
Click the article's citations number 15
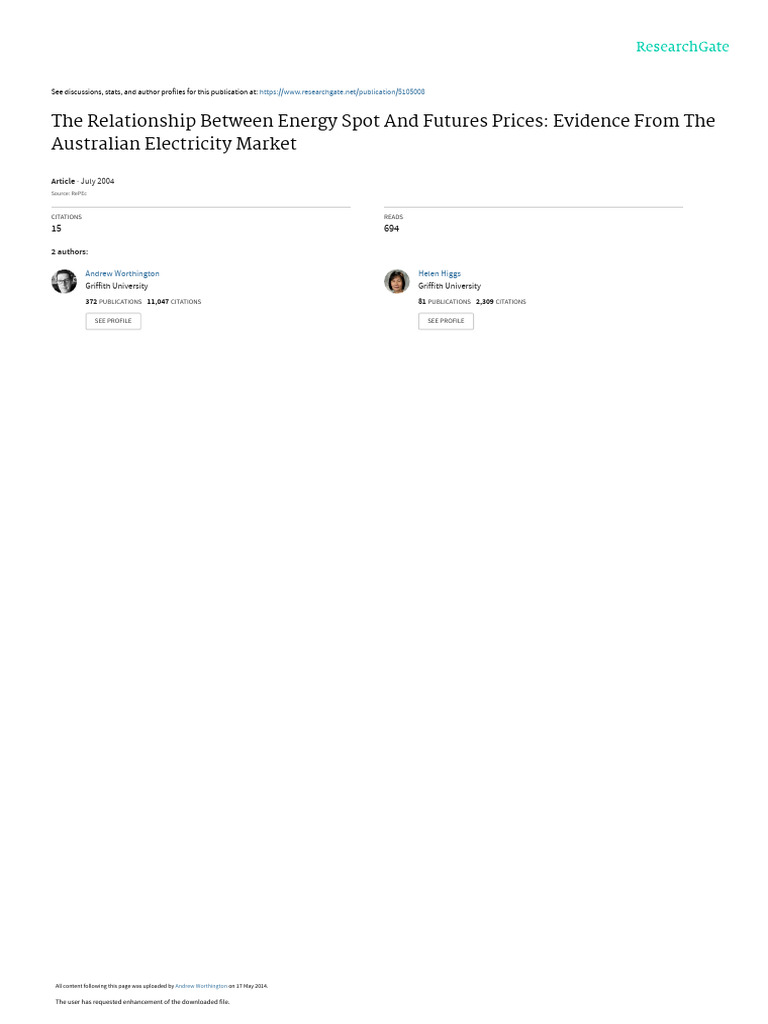click(x=56, y=228)
